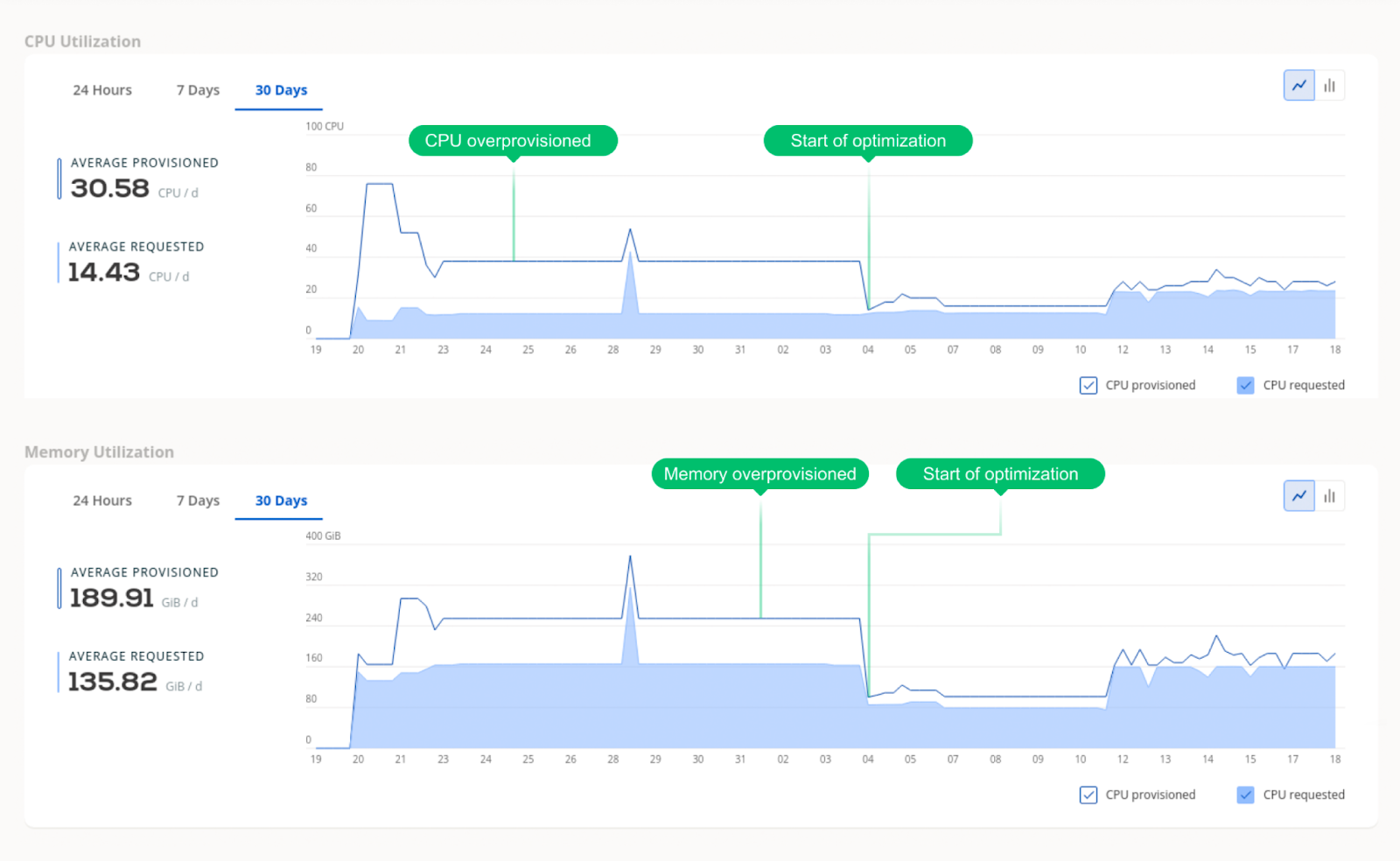The height and width of the screenshot is (861, 1400).
Task: Switch CPU chart to line view
Action: pos(1299,86)
